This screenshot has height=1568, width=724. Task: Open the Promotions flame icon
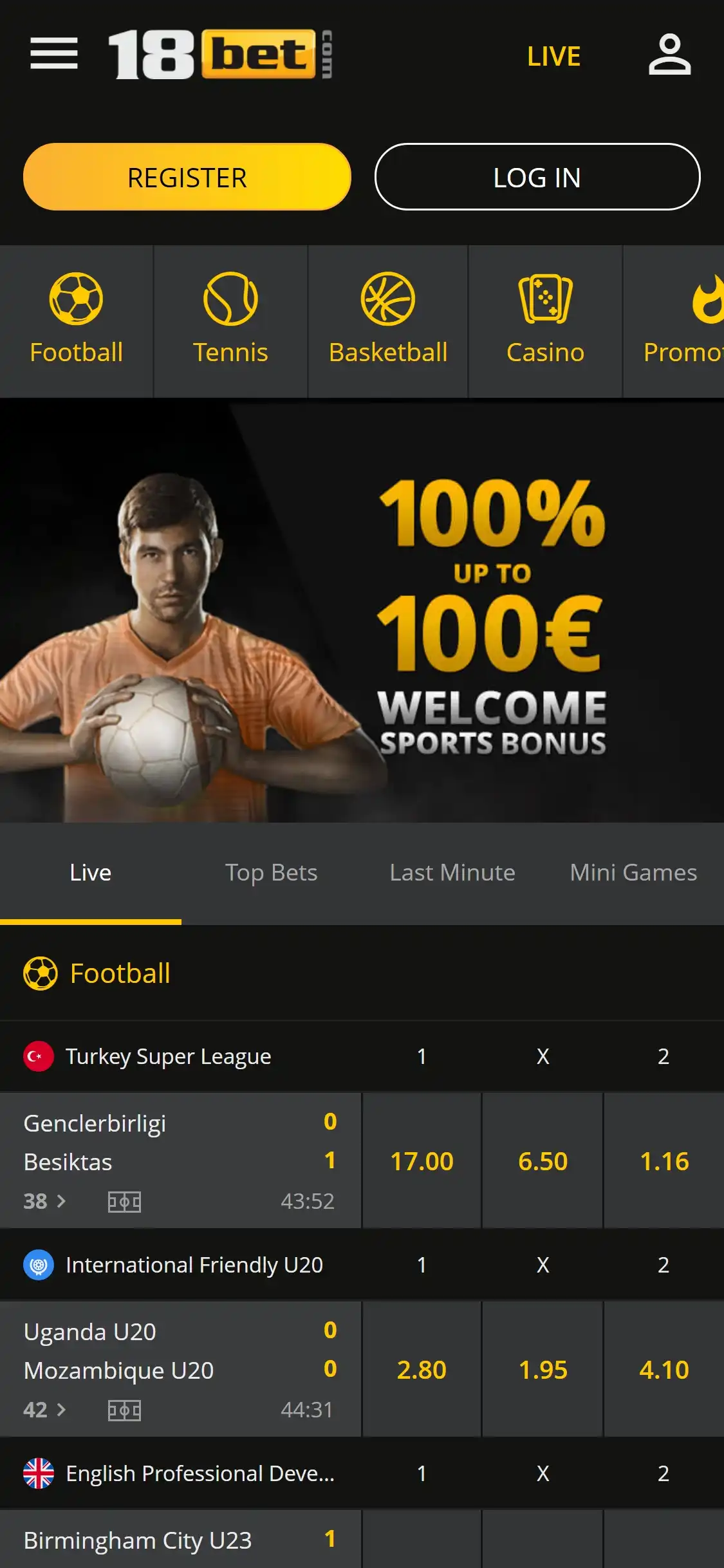tap(708, 299)
